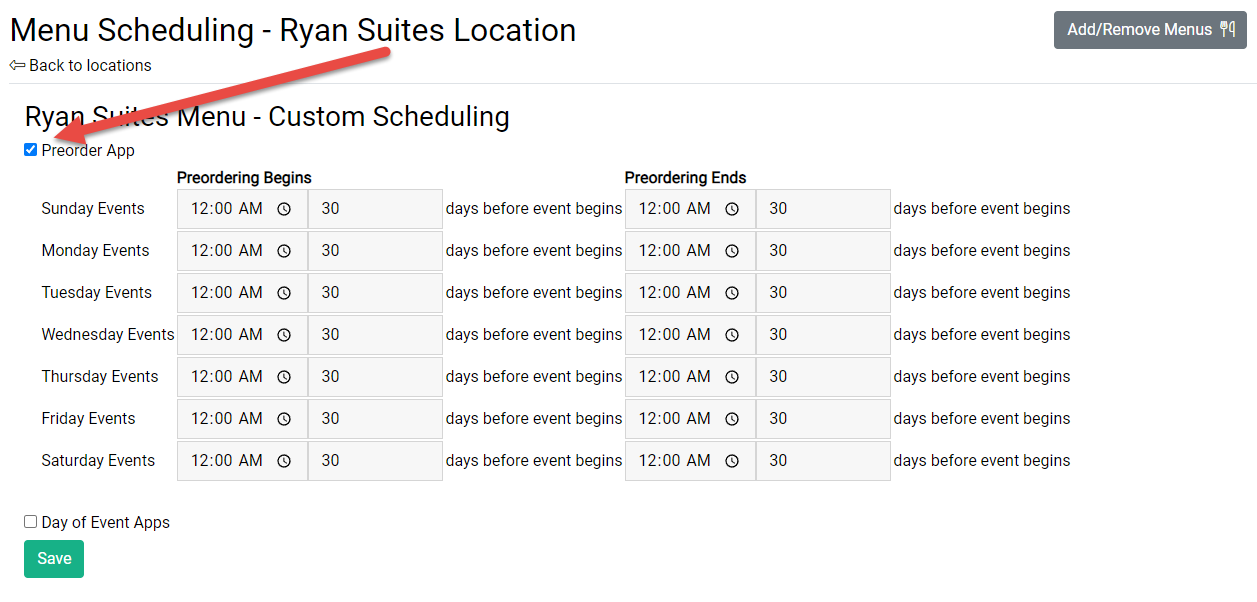The image size is (1257, 602).
Task: Select the Saturday Preordering Ends days field
Action: (823, 460)
